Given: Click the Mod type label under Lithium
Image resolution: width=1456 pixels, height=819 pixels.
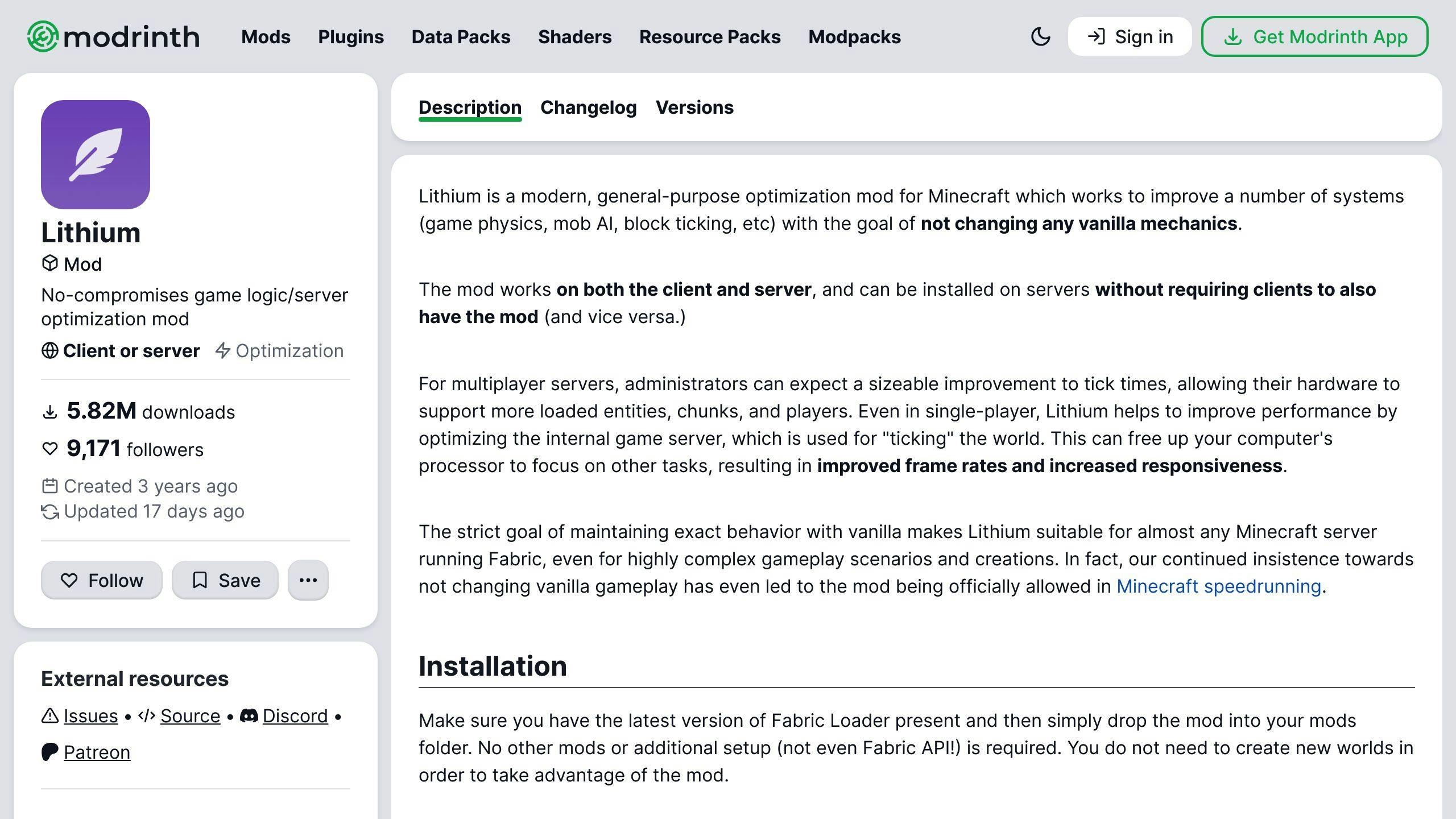Looking at the screenshot, I should coord(82,264).
